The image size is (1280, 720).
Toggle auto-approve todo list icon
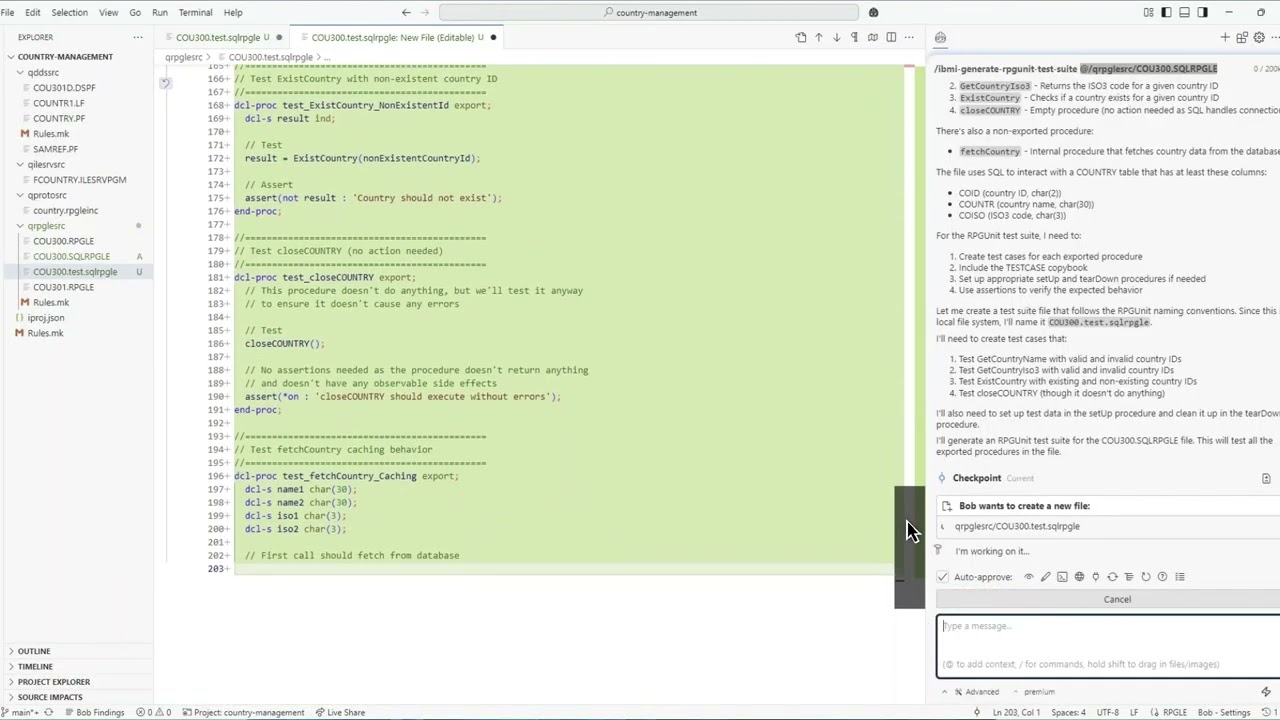coord(1180,577)
